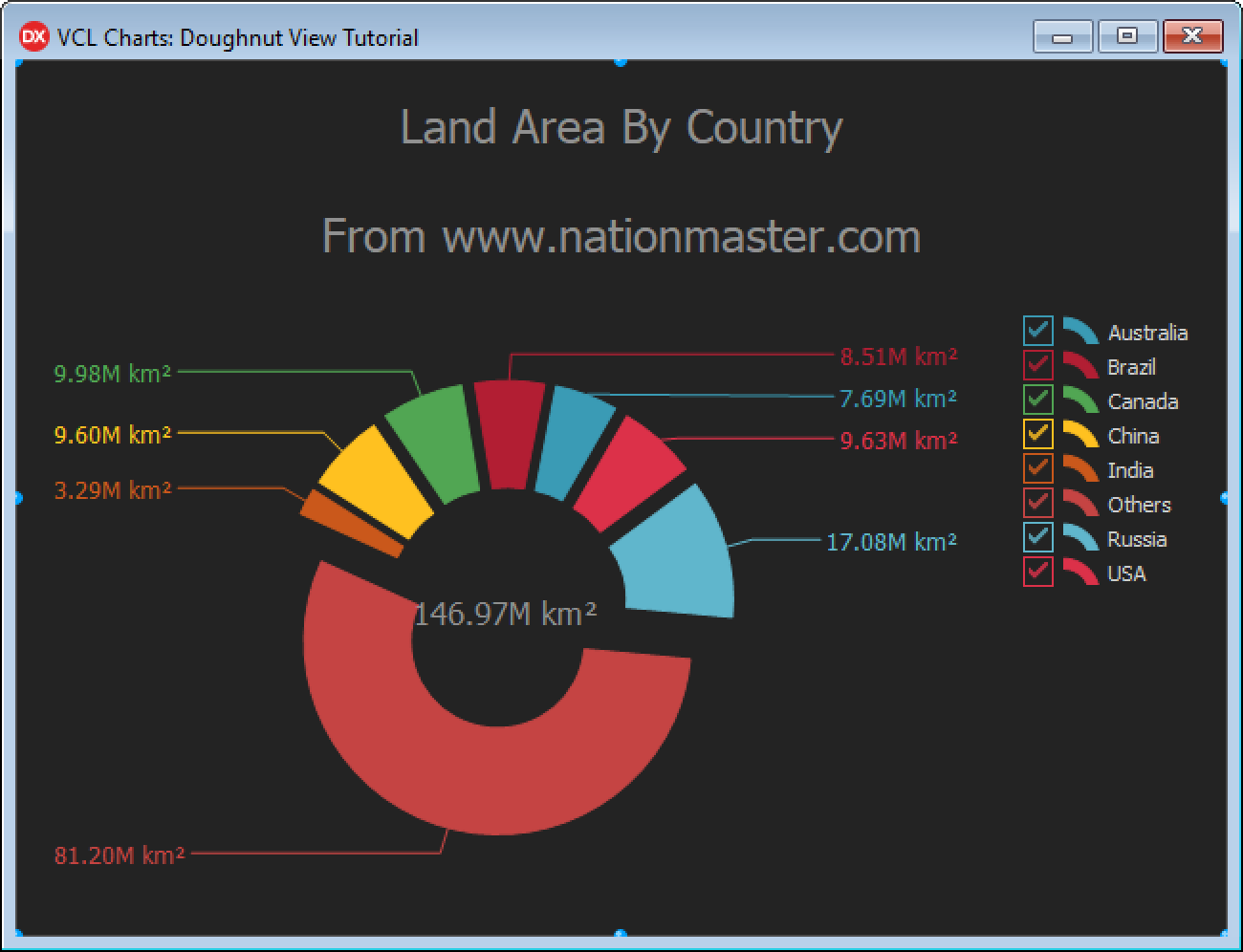Click the Brazil legend doughnut icon

(1080, 365)
